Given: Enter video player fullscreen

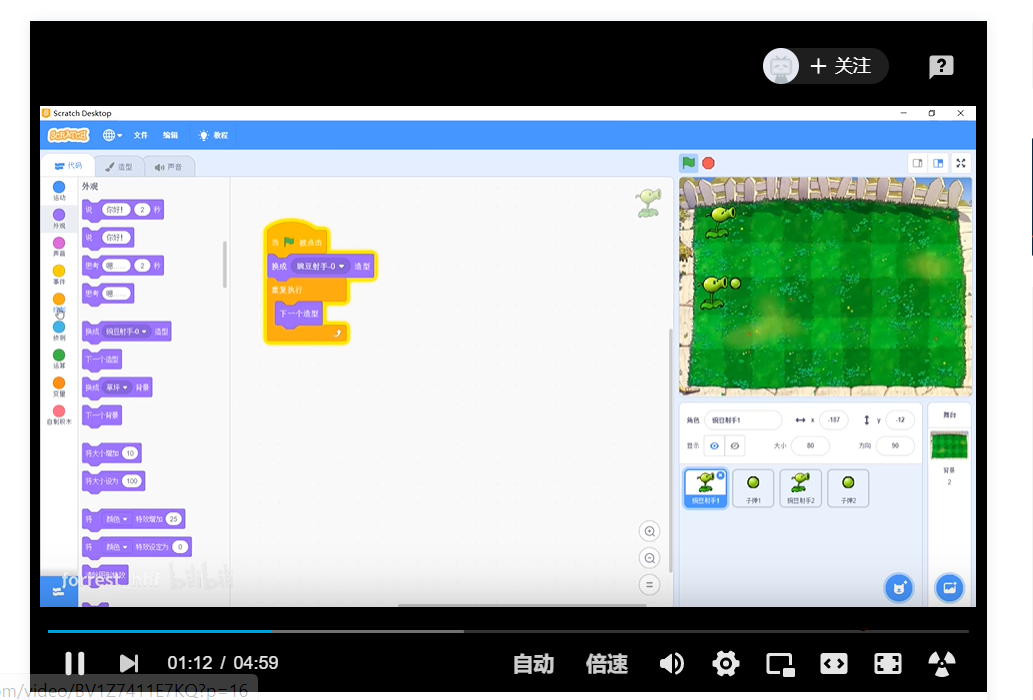Looking at the screenshot, I should (887, 664).
